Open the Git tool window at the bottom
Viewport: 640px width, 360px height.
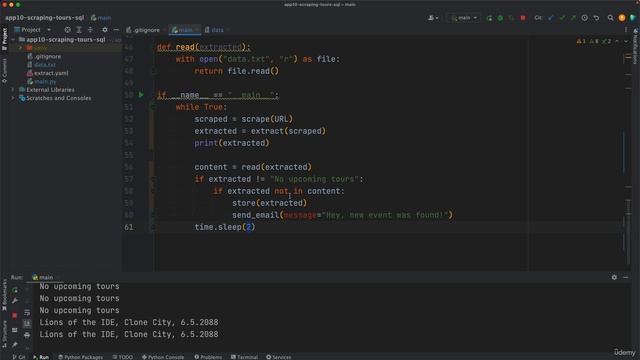coord(19,357)
